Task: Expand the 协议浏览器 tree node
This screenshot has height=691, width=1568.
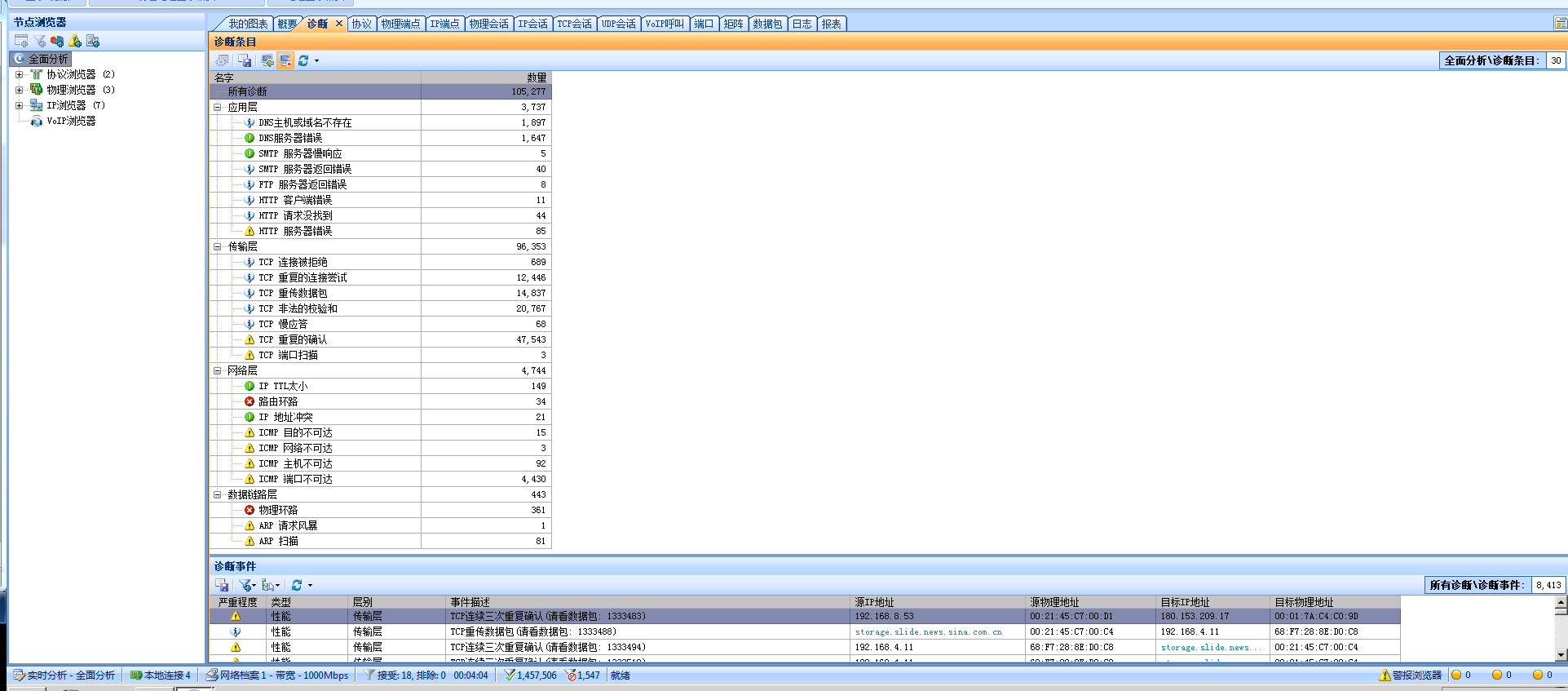Action: pyautogui.click(x=19, y=74)
